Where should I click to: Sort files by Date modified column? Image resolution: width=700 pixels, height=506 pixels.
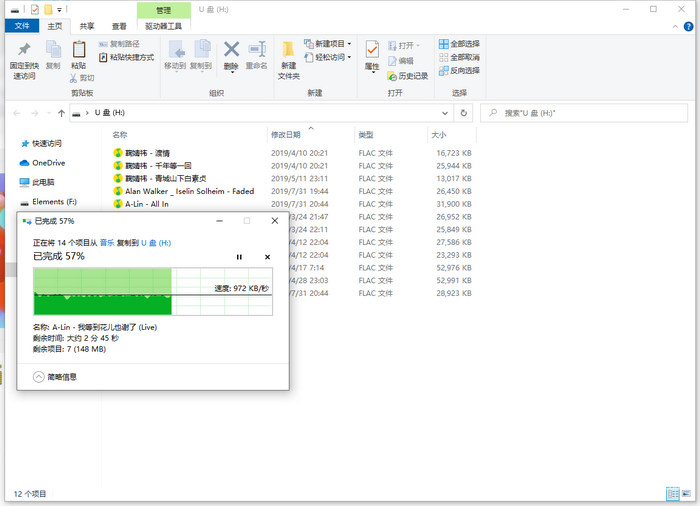[286, 134]
